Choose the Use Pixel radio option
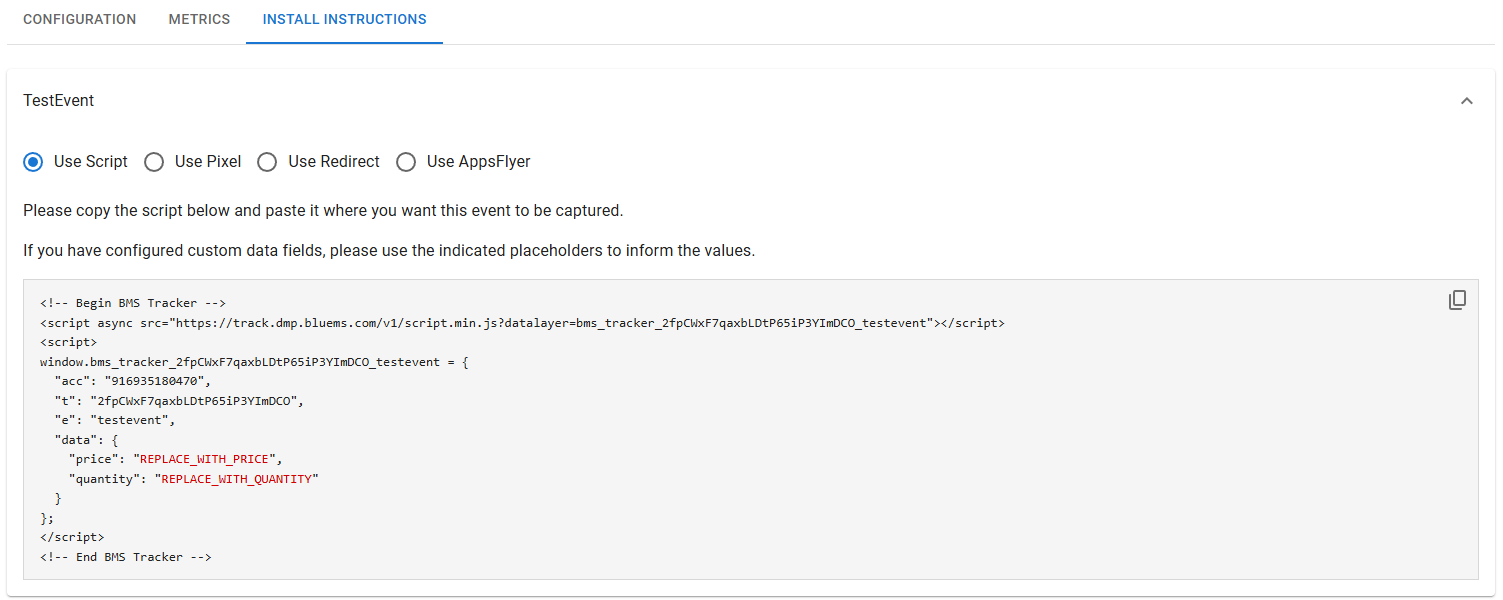This screenshot has width=1503, height=600. (154, 162)
